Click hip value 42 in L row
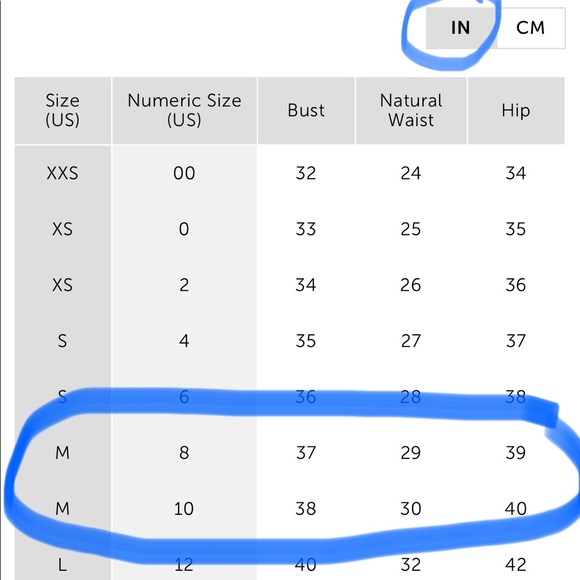 coord(516,564)
